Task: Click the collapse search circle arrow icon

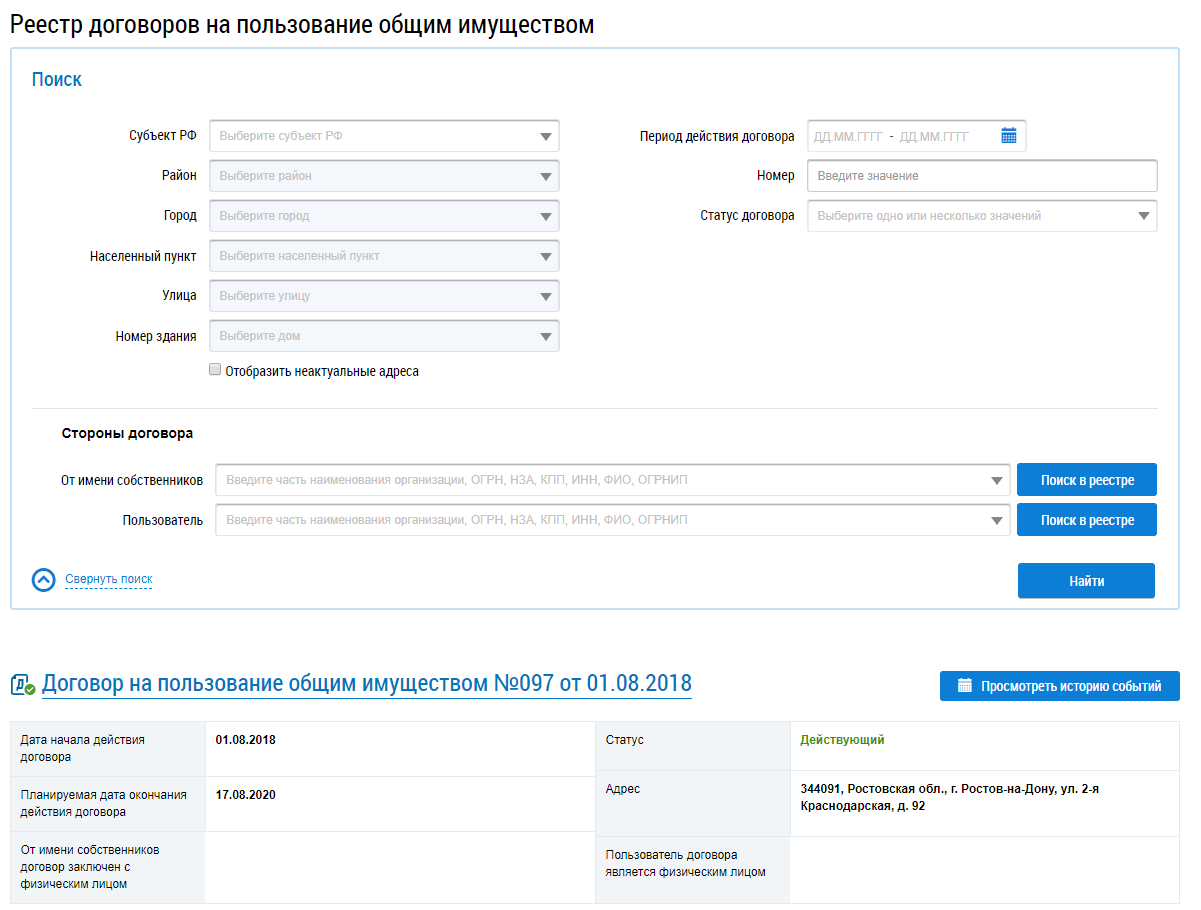Action: coord(44,580)
